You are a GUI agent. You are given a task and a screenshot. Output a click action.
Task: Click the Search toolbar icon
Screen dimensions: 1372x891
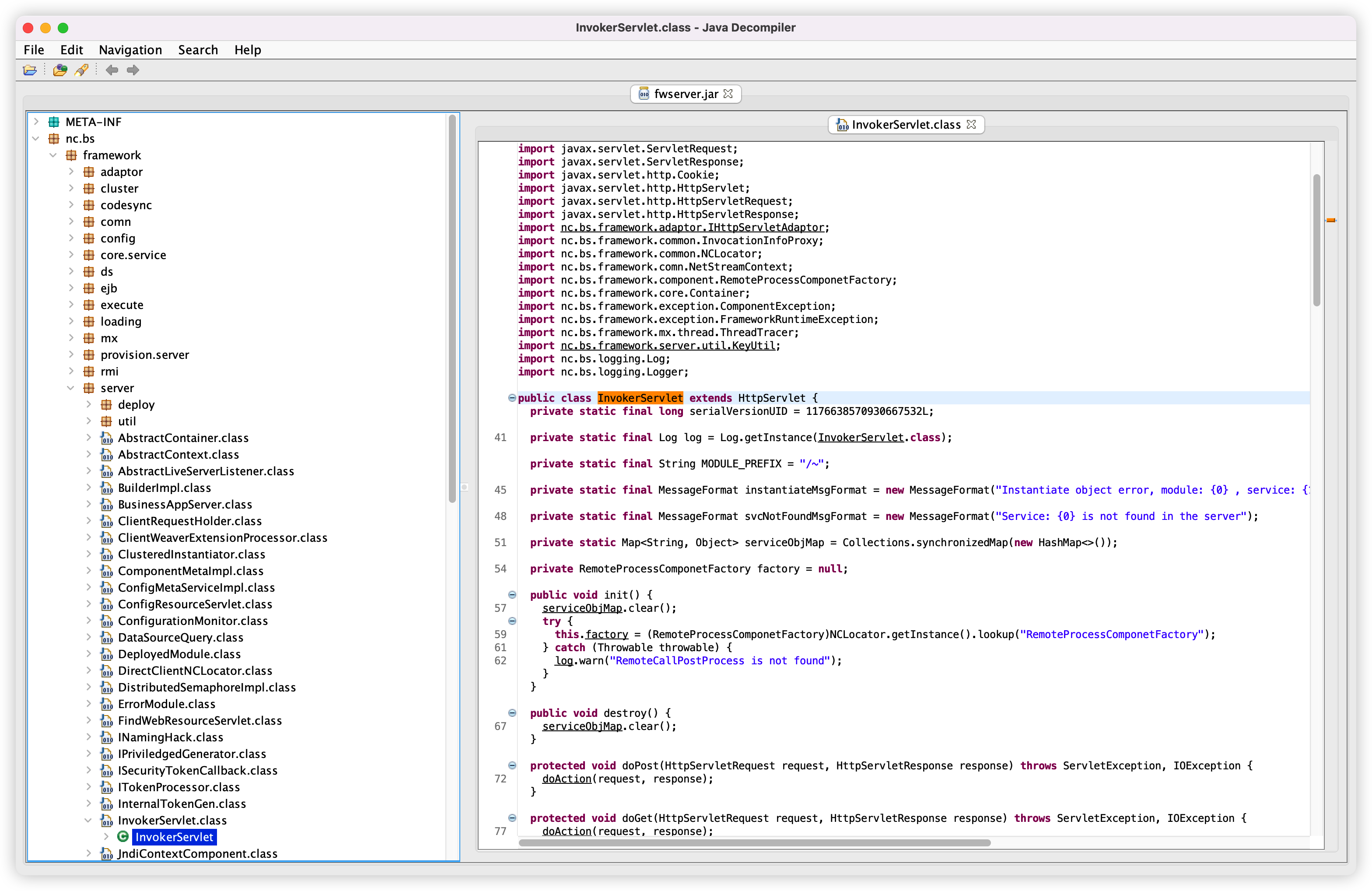pos(82,70)
